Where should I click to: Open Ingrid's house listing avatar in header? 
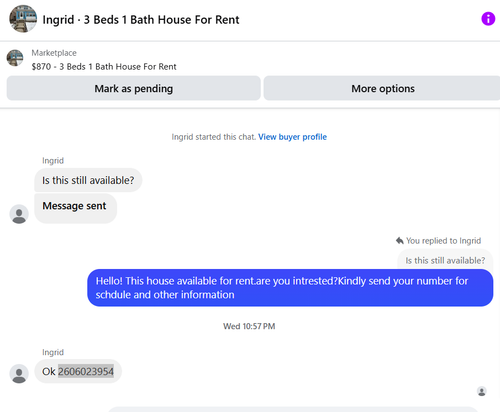(23, 19)
